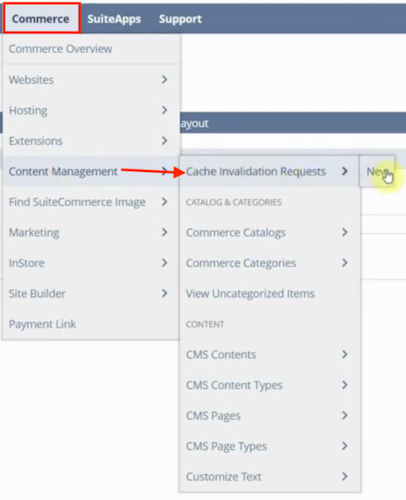Expand Customize Text chevron

coord(345,477)
